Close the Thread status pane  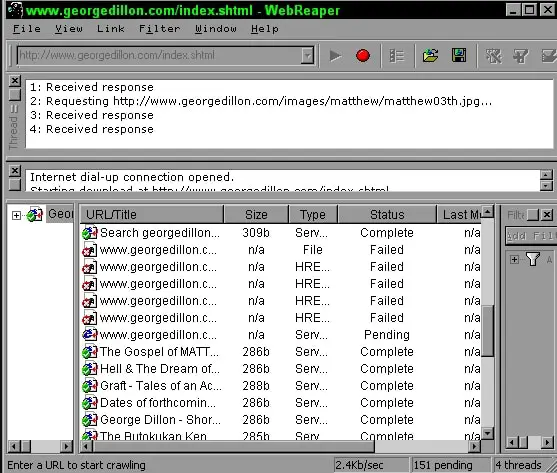click(15, 81)
